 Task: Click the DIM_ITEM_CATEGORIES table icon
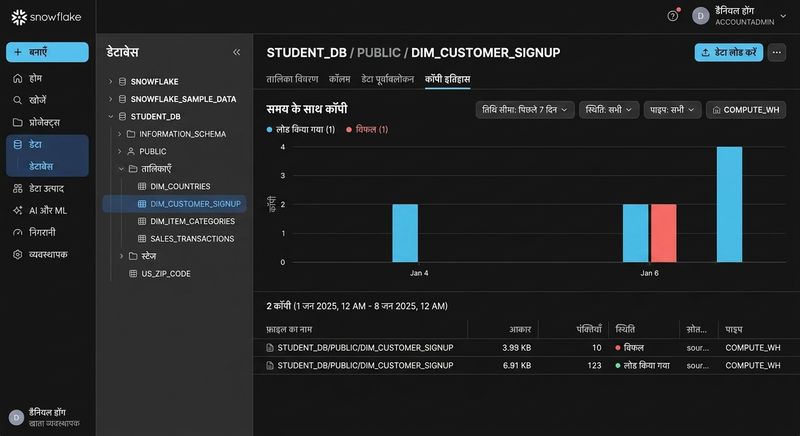[x=142, y=221]
